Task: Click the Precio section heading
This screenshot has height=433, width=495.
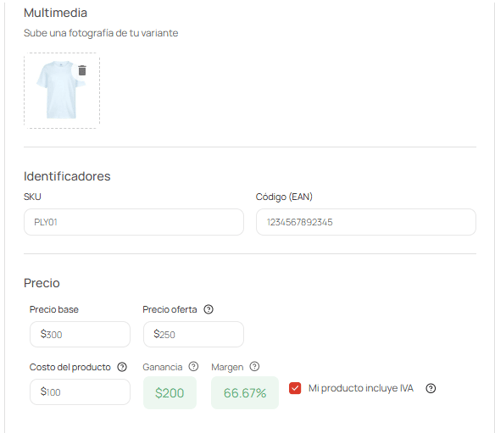Action: 42,283
